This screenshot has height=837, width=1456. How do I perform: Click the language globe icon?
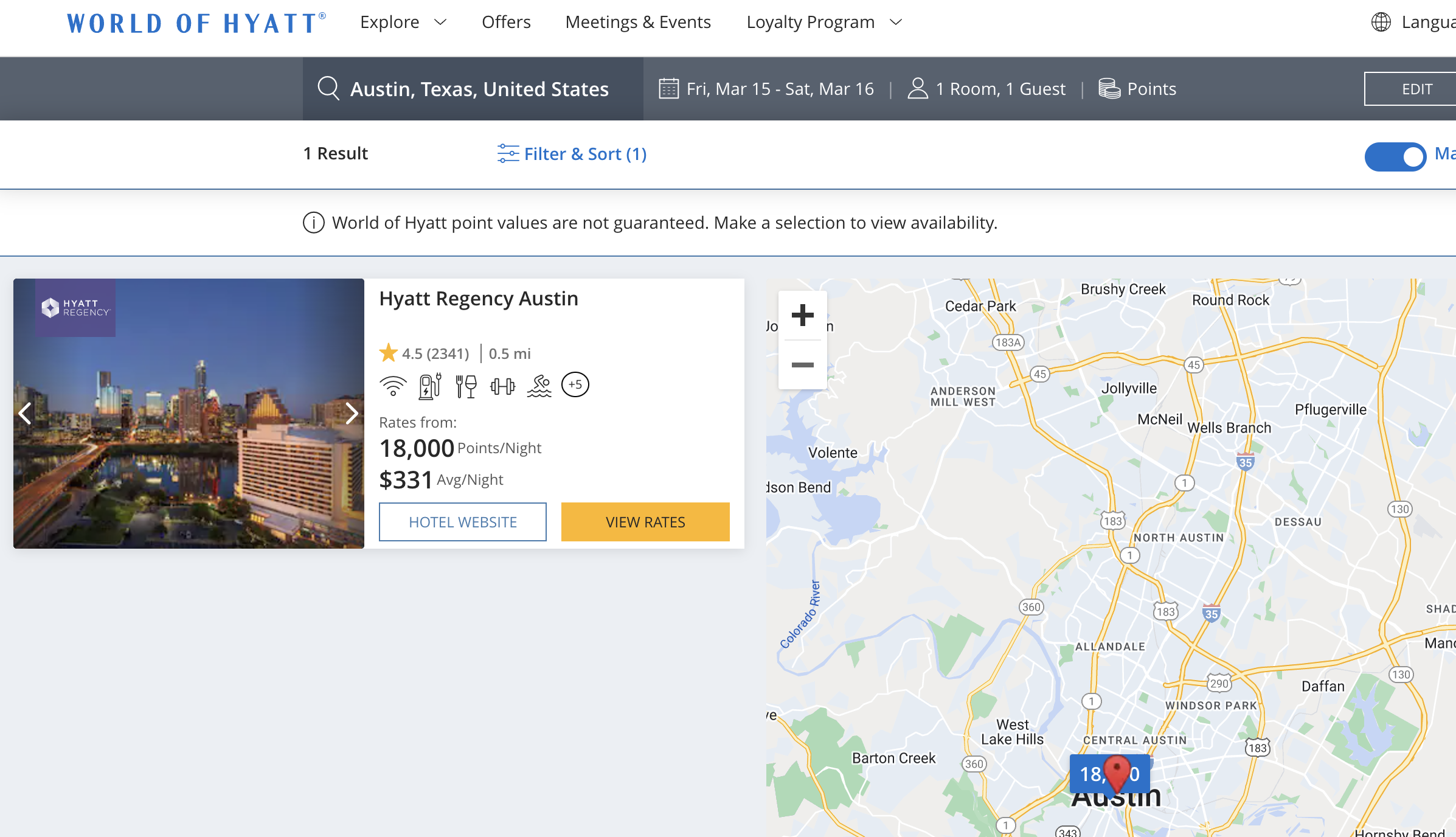1381,23
